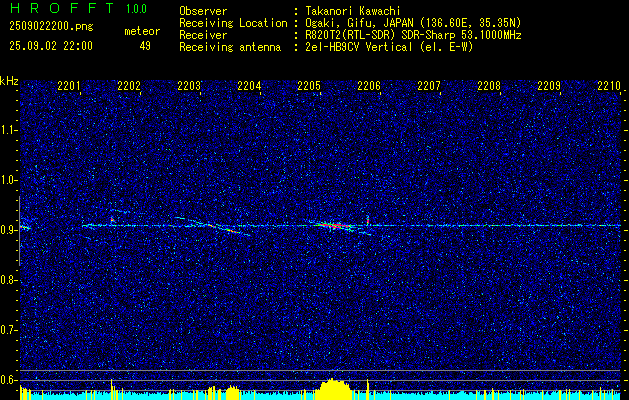Viewport: 629px width, 400px height.
Task: Click the Ogaki, Gifu, JAPAN location text
Action: pos(413,23)
